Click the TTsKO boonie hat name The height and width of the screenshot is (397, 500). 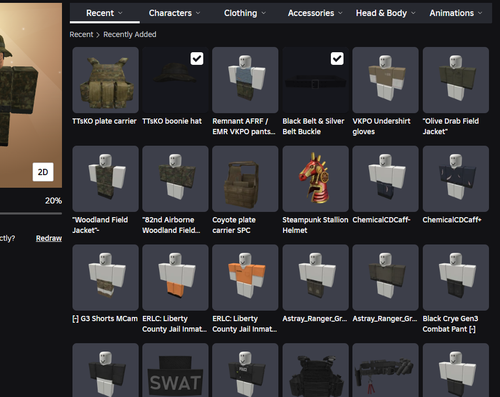click(172, 121)
